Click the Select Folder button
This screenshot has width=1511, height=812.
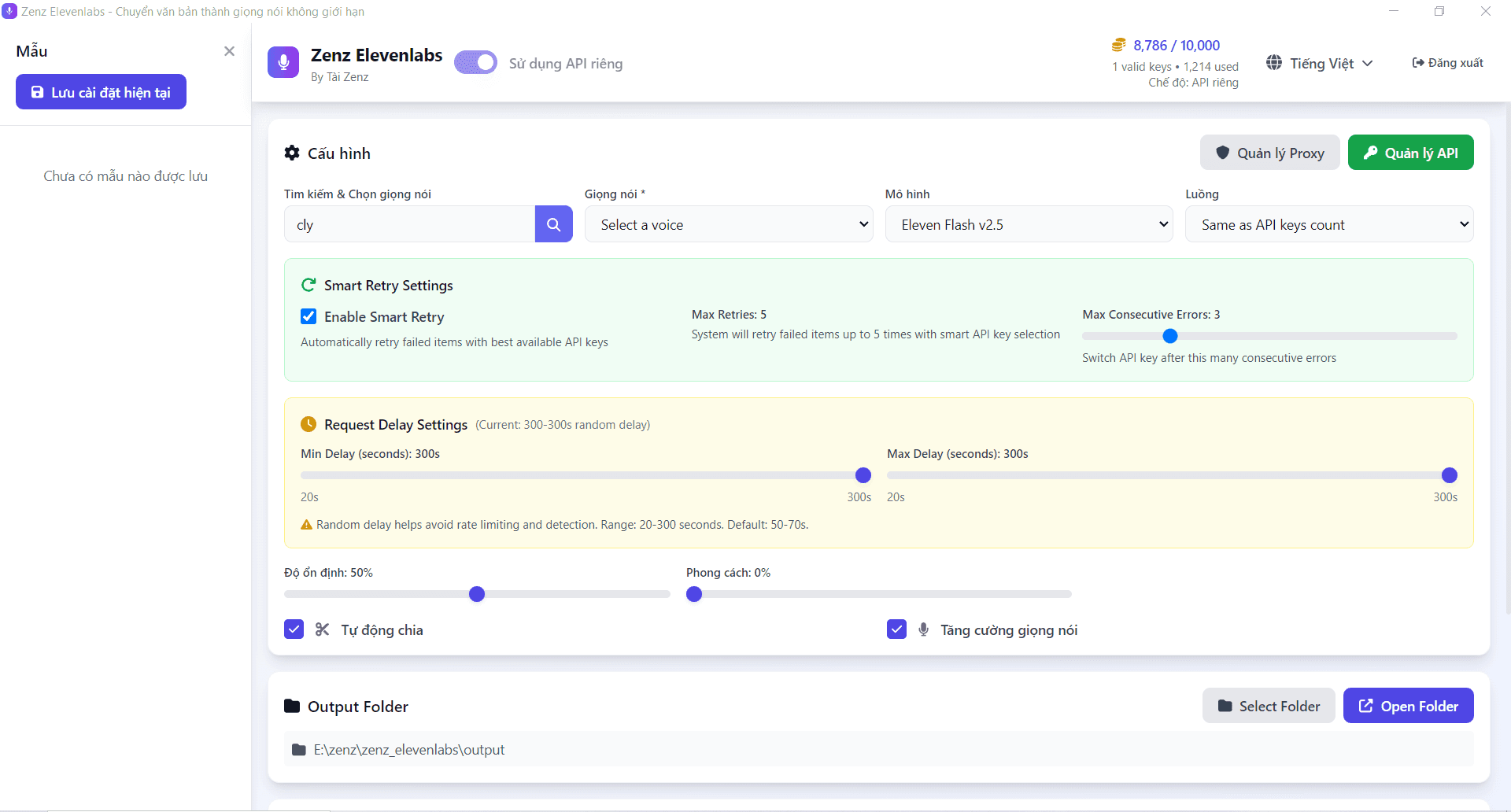click(1269, 706)
